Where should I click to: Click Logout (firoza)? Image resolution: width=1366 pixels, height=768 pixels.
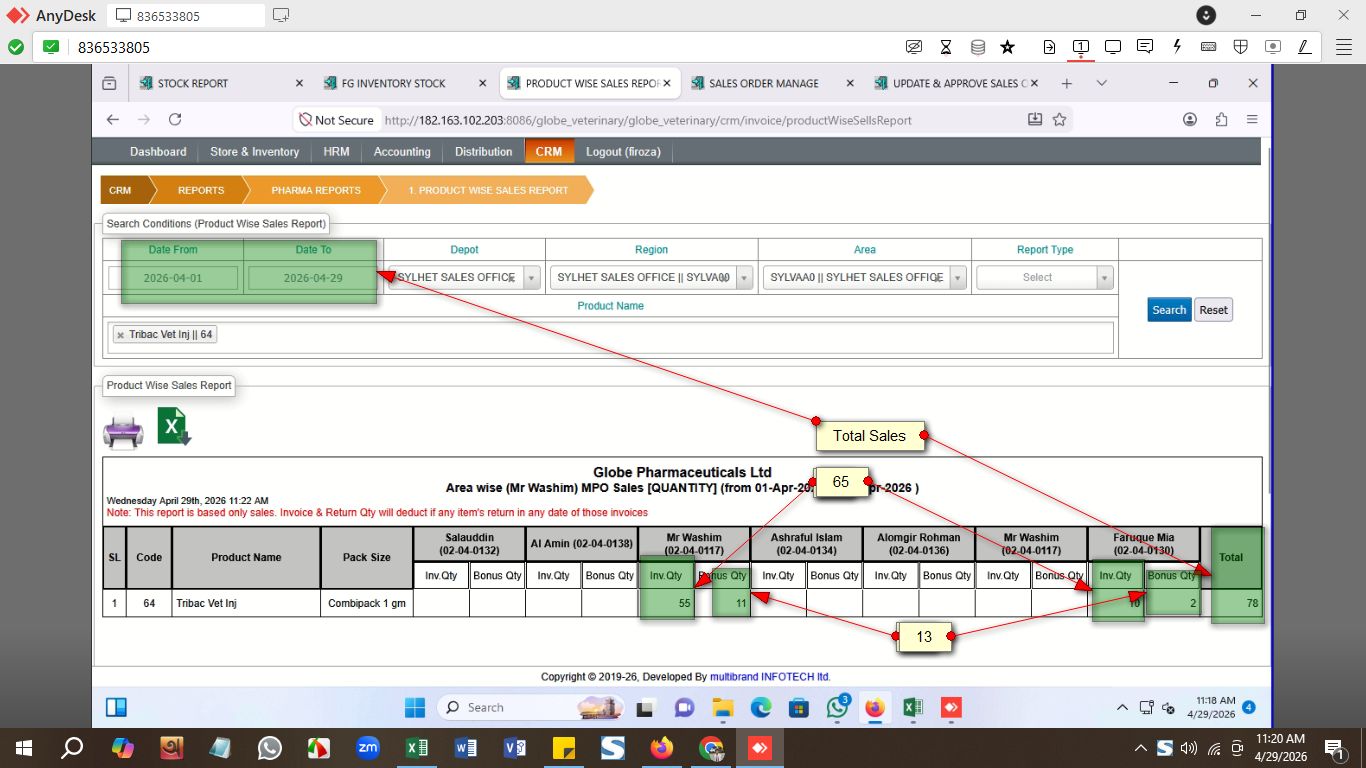[624, 151]
